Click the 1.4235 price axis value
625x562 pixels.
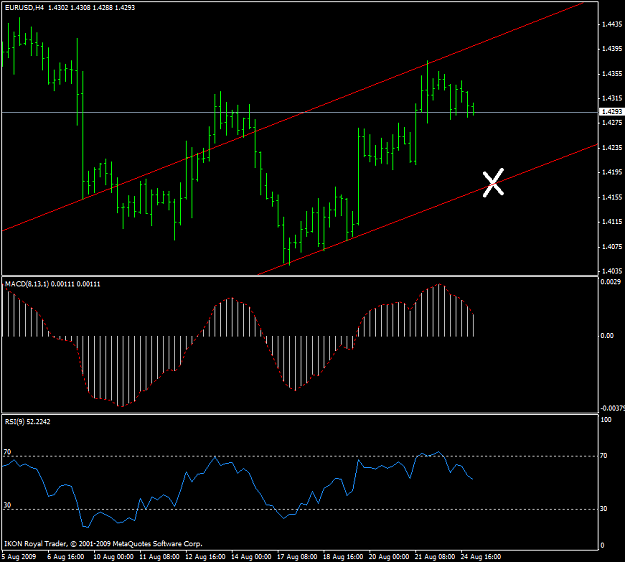pyautogui.click(x=612, y=148)
